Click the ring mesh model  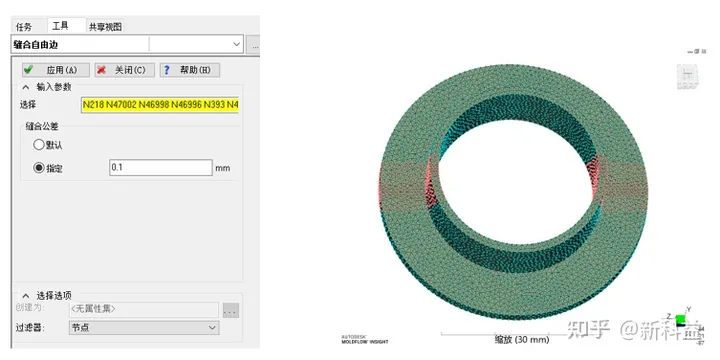513,192
